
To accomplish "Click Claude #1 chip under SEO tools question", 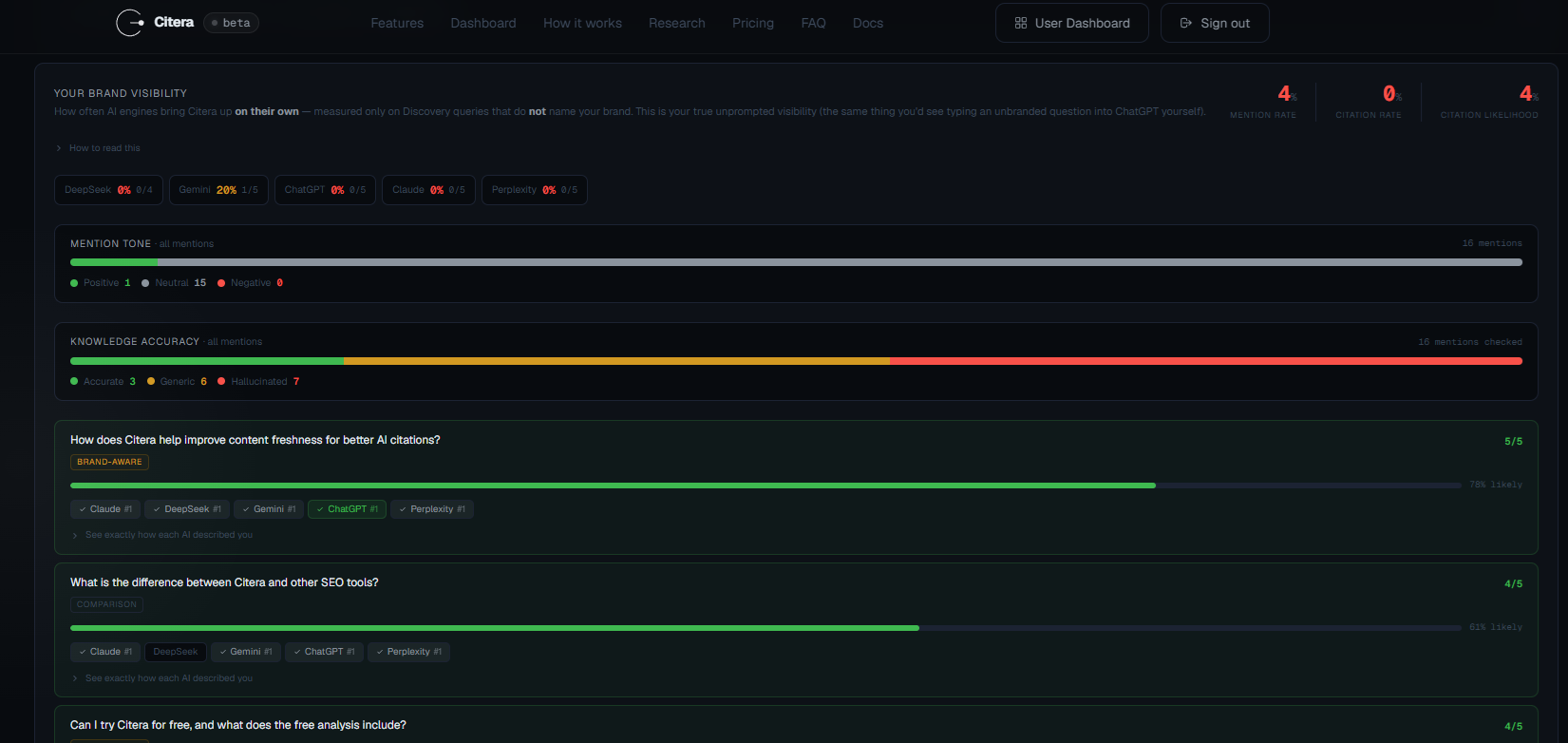I will click(x=105, y=652).
